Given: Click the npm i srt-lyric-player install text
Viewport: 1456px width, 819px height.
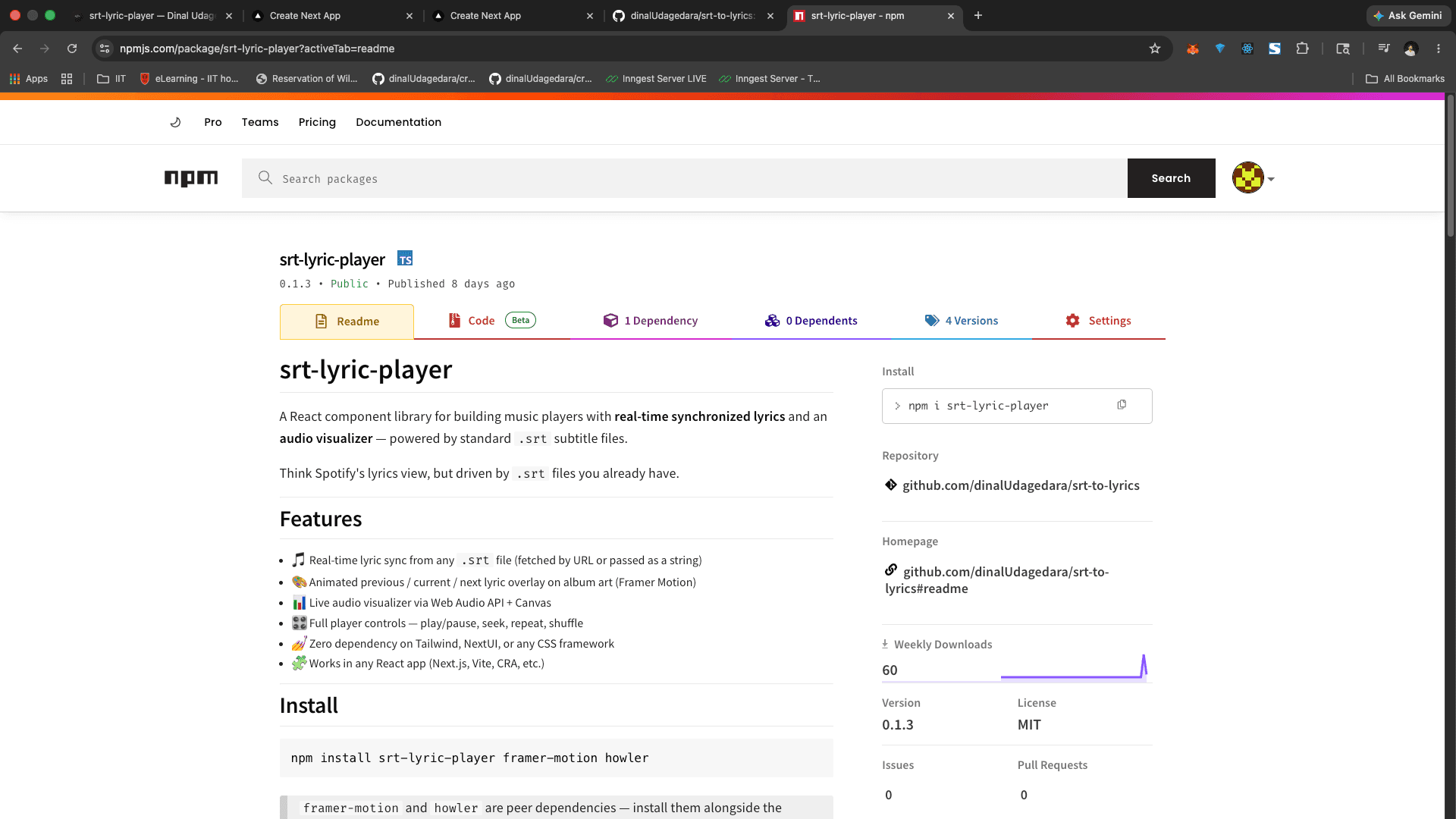Looking at the screenshot, I should click(978, 406).
